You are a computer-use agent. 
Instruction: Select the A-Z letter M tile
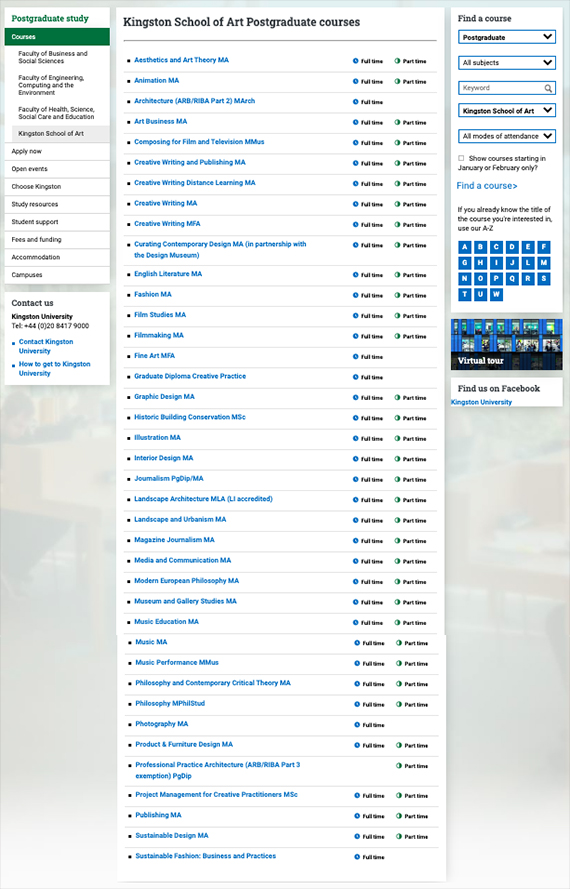(544, 263)
